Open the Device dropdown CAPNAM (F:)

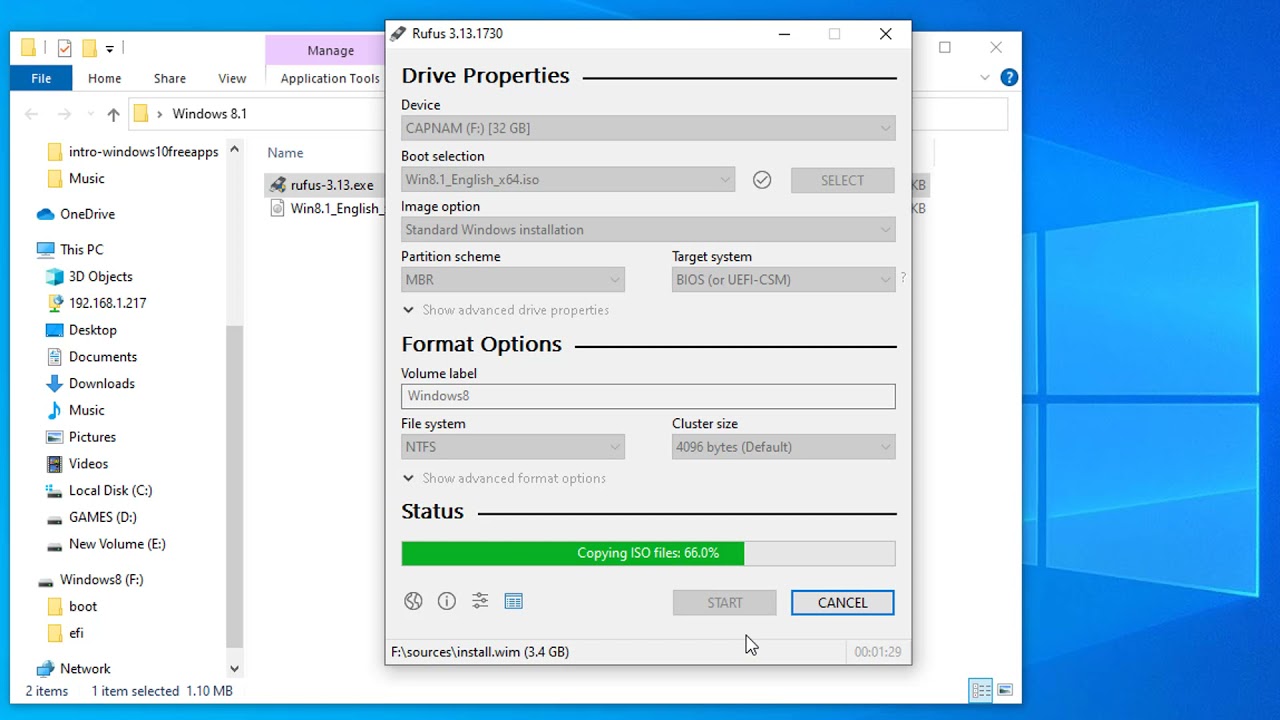(x=648, y=128)
